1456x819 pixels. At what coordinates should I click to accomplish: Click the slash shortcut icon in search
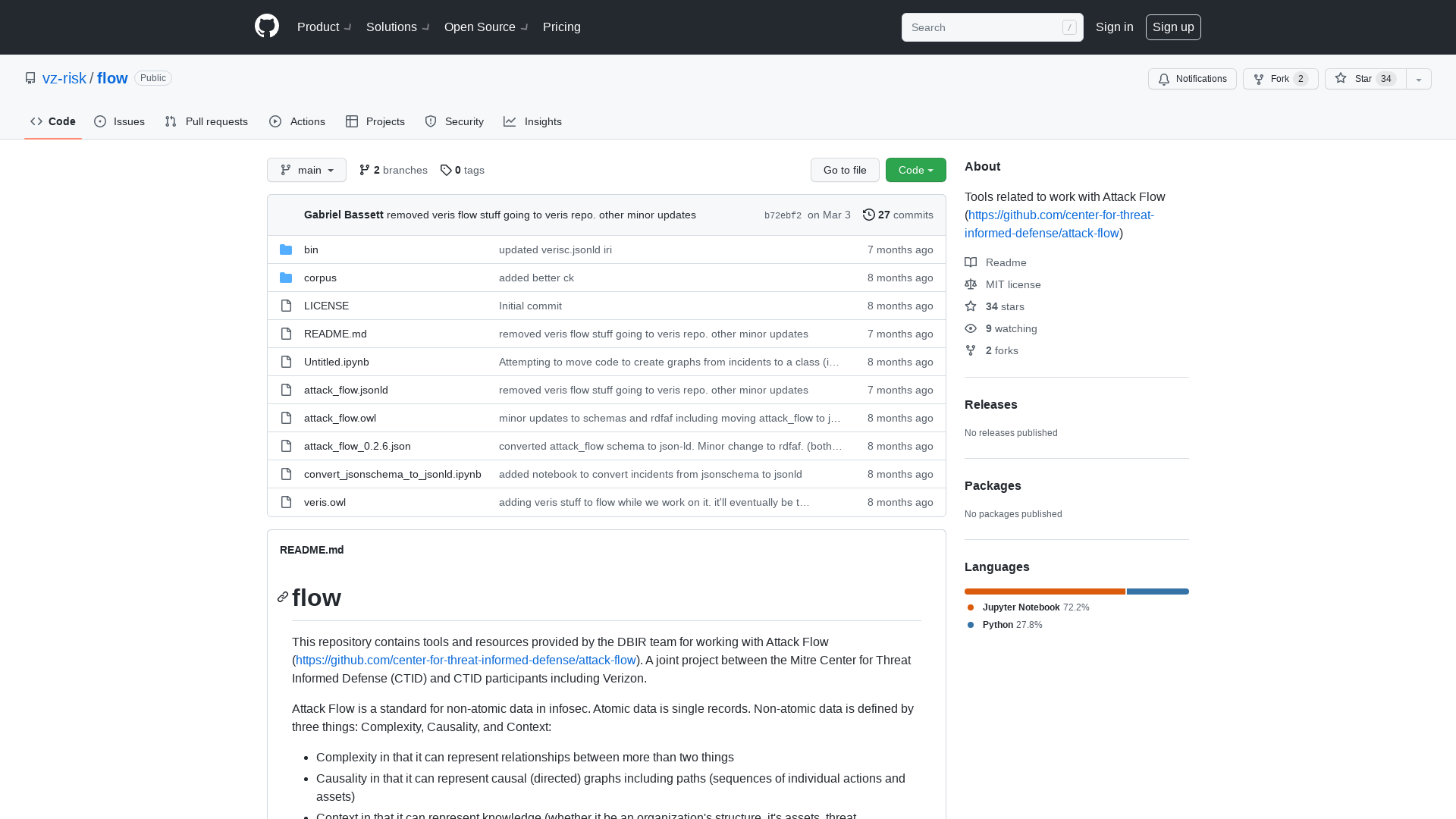[x=1069, y=27]
